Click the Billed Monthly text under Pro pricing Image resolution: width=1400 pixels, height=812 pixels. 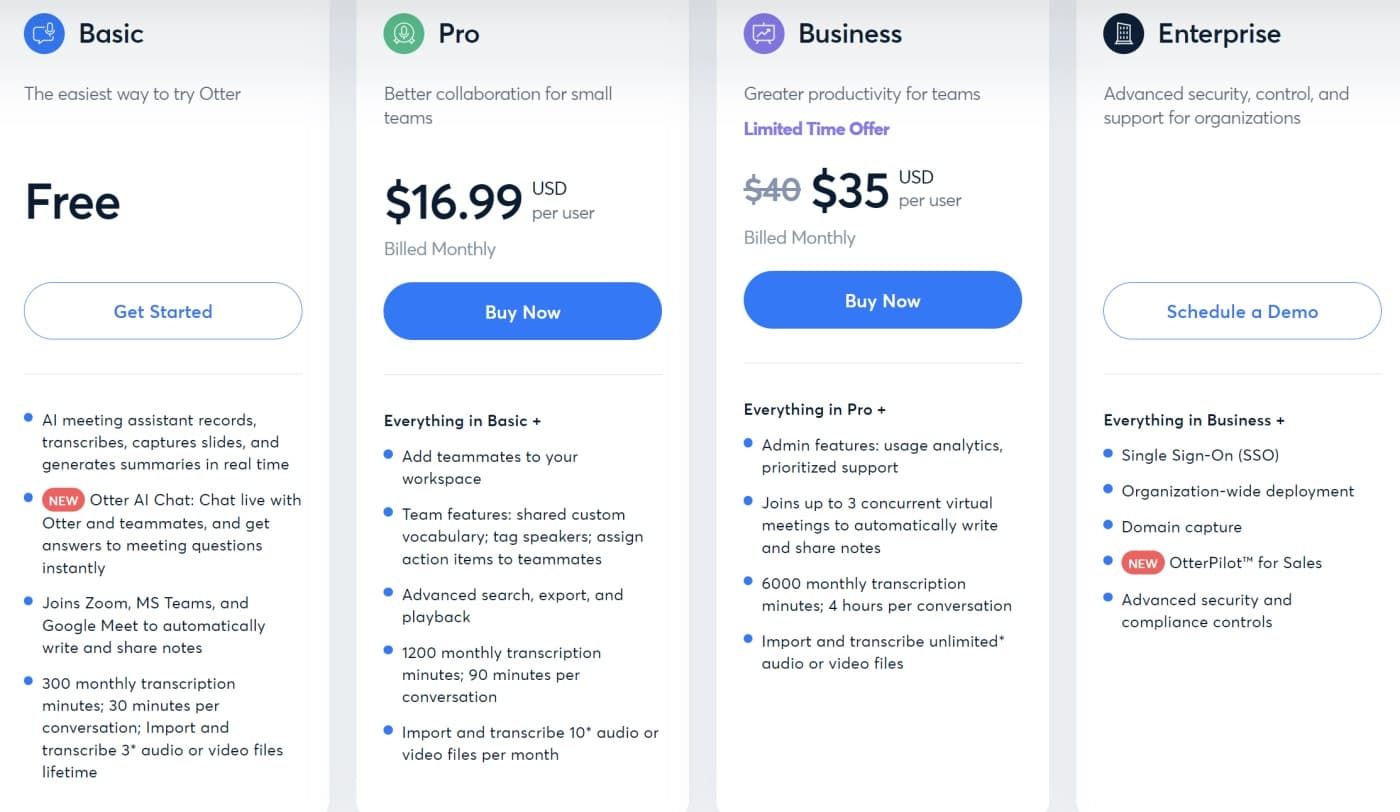pos(440,249)
